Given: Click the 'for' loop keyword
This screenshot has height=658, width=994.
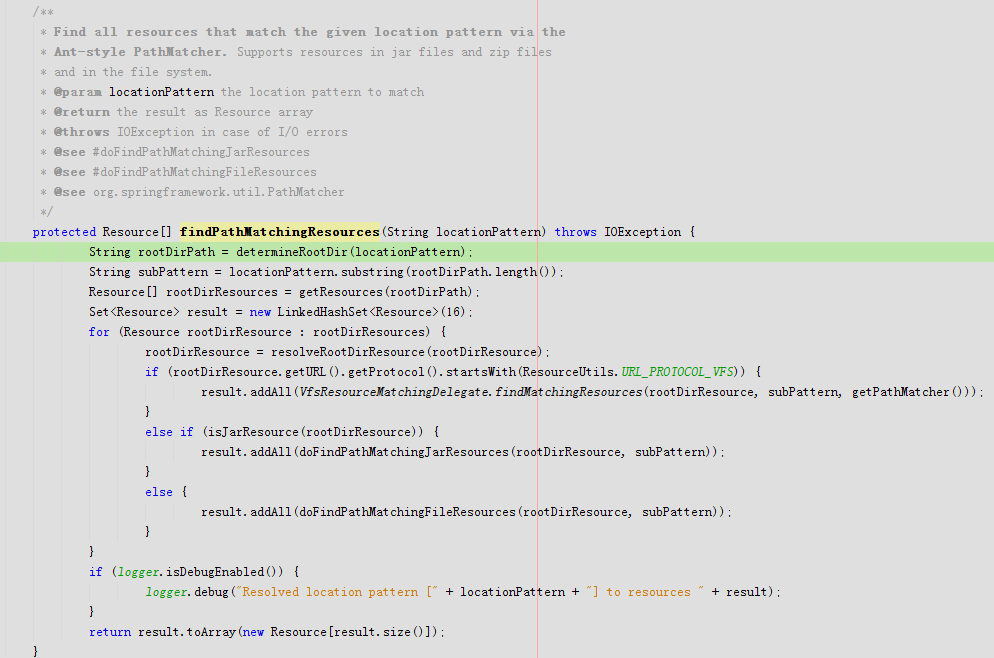Looking at the screenshot, I should [x=99, y=332].
